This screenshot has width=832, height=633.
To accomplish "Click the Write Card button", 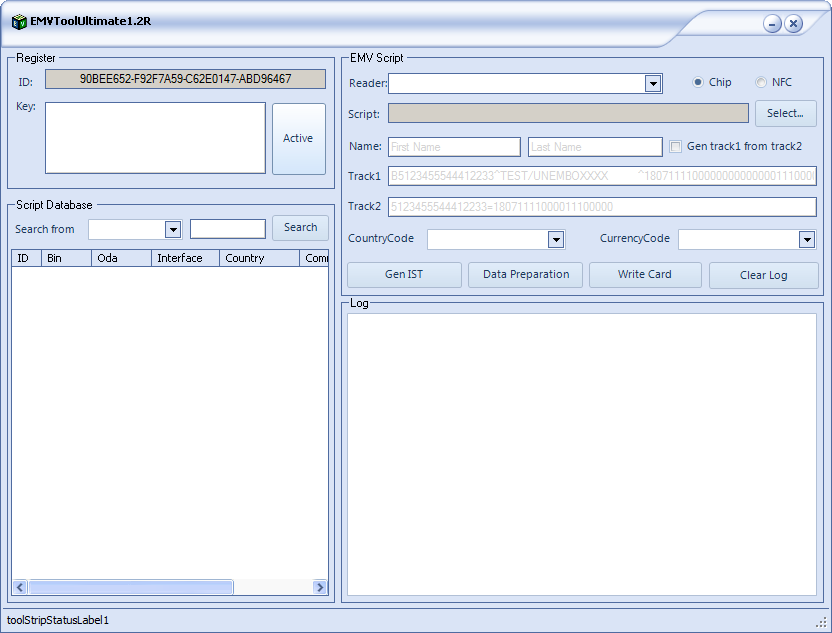I will click(x=645, y=275).
